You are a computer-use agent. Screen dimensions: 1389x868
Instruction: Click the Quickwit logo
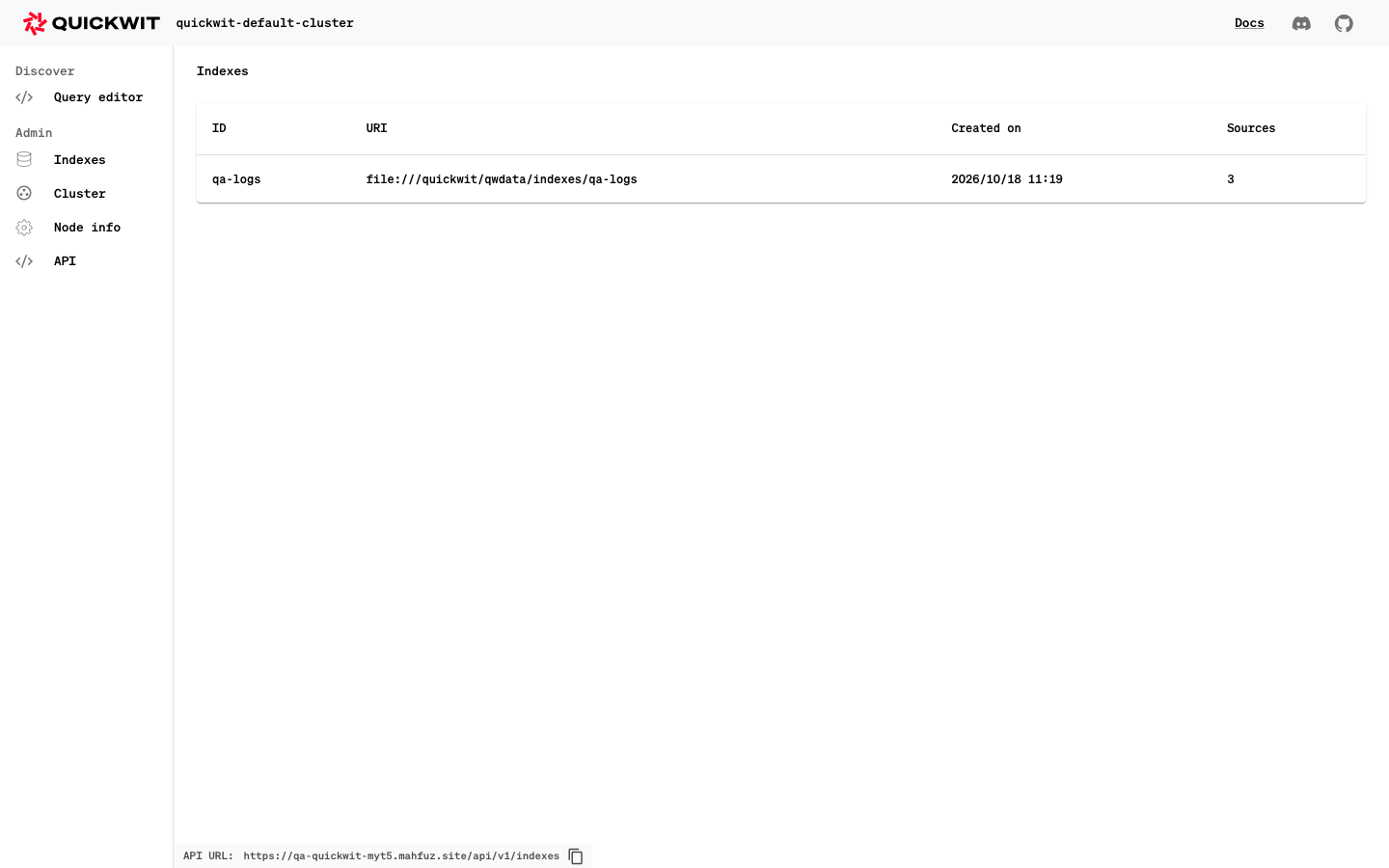point(92,23)
